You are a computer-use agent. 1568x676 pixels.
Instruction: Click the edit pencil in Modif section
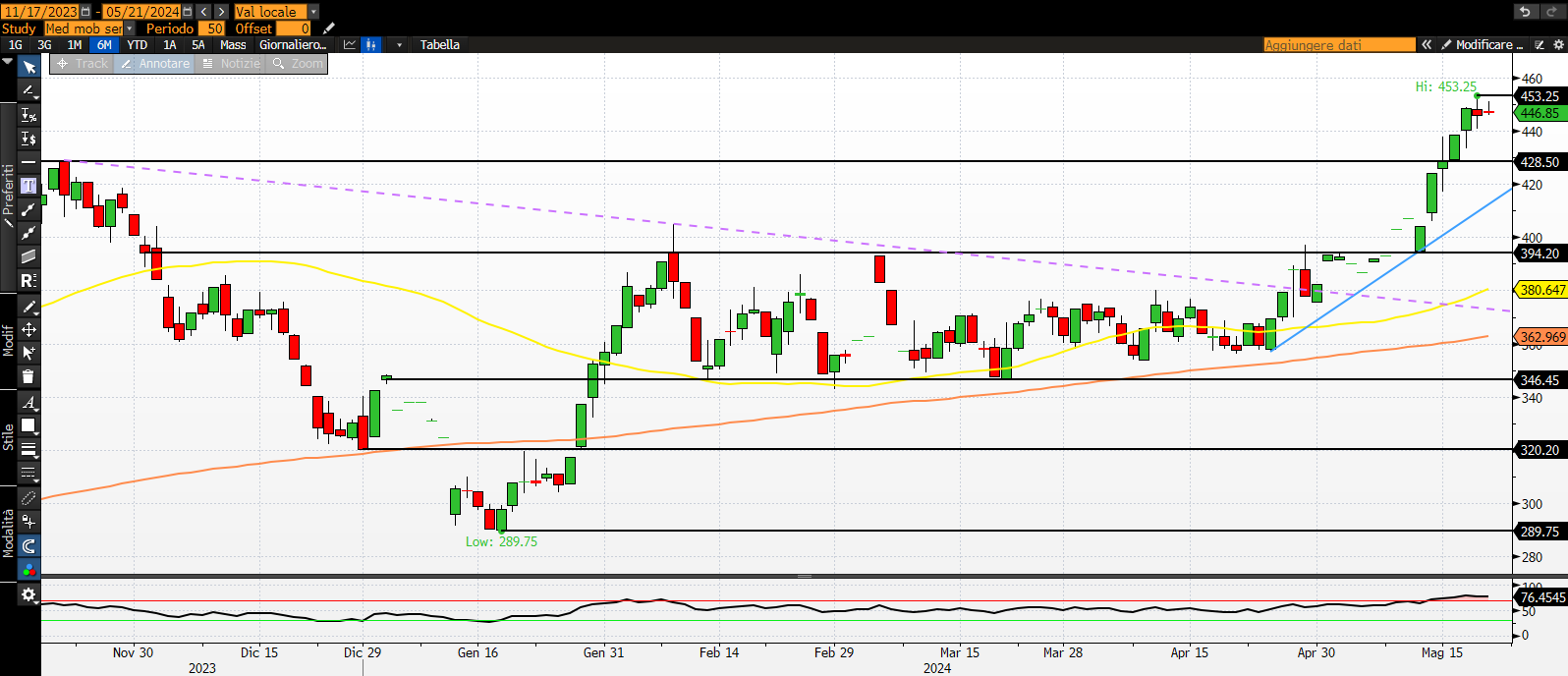coord(28,307)
